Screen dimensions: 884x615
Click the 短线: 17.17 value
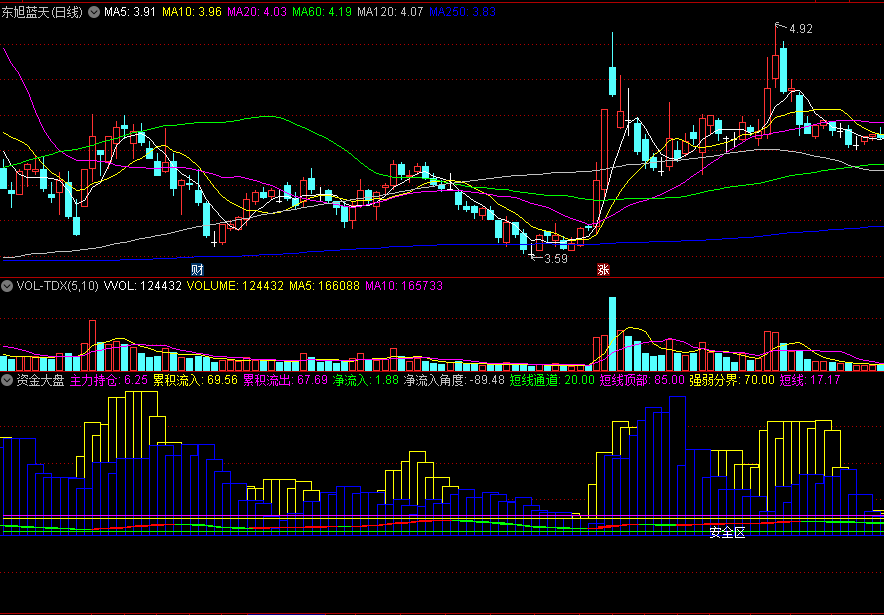(x=810, y=380)
